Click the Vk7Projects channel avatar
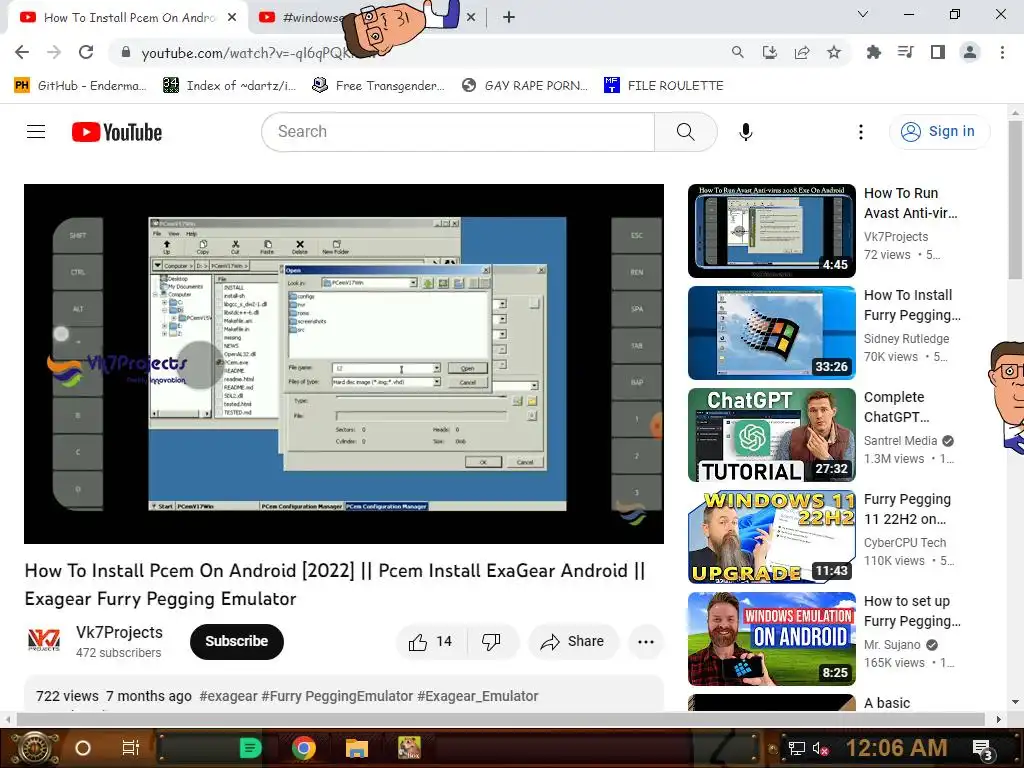Viewport: 1024px width, 768px height. click(44, 641)
